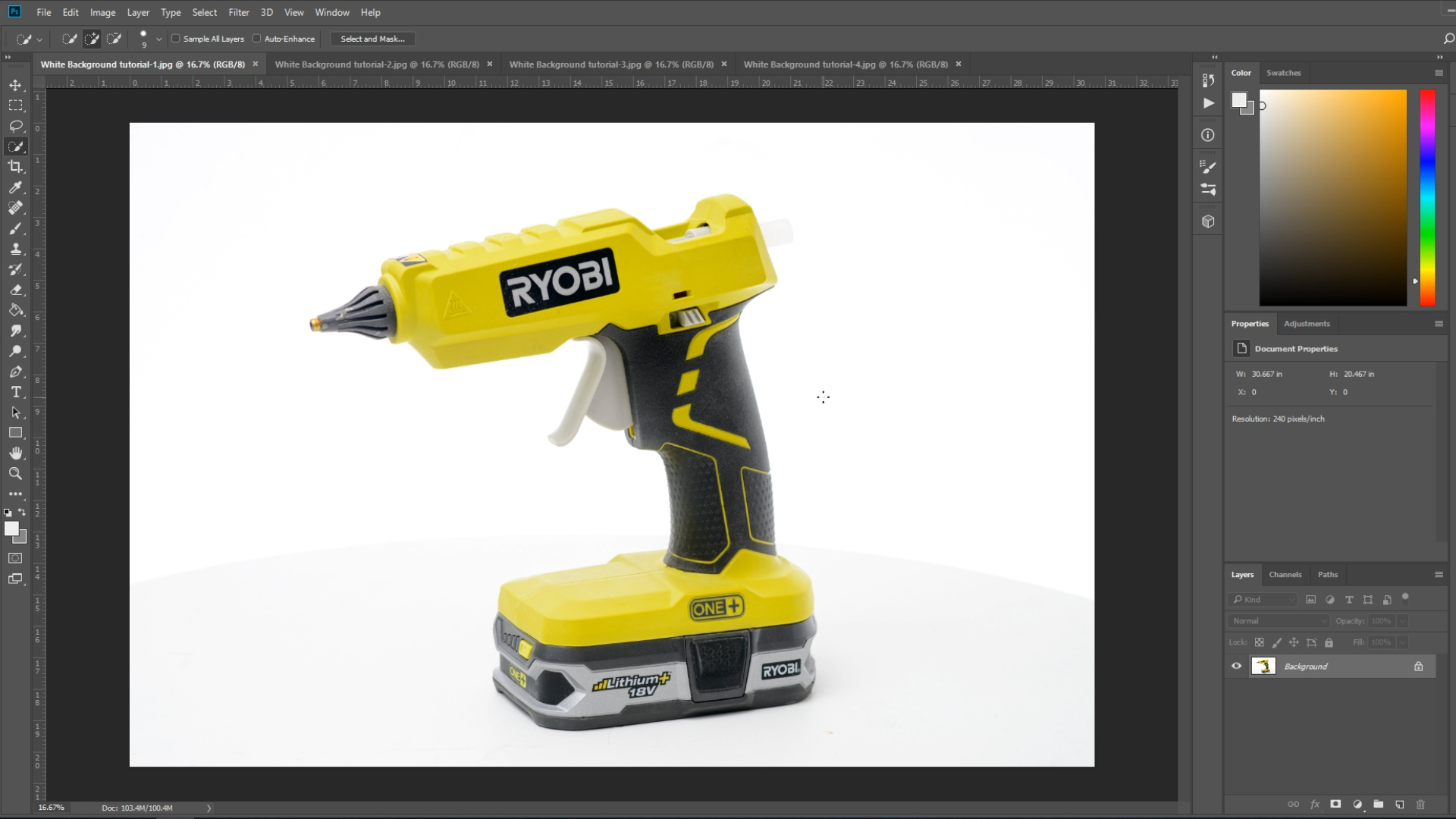
Task: Select the History Brush tool
Action: [x=15, y=269]
